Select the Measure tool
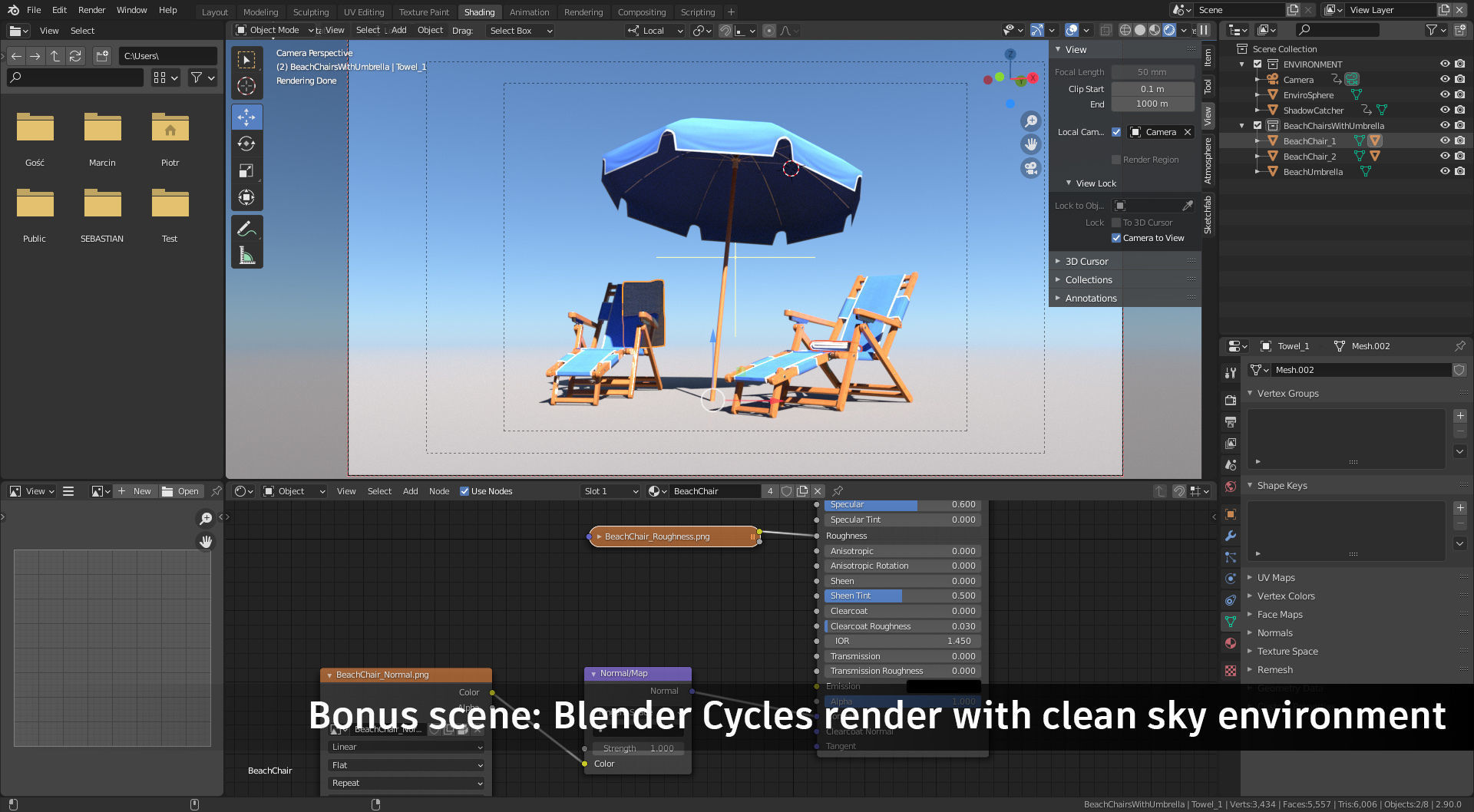 pos(246,256)
